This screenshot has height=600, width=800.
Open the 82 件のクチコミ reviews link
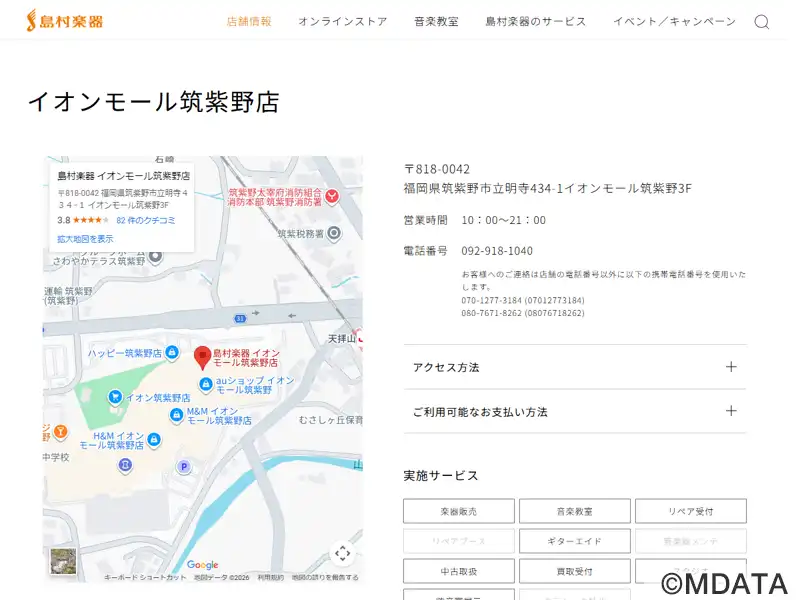[146, 220]
